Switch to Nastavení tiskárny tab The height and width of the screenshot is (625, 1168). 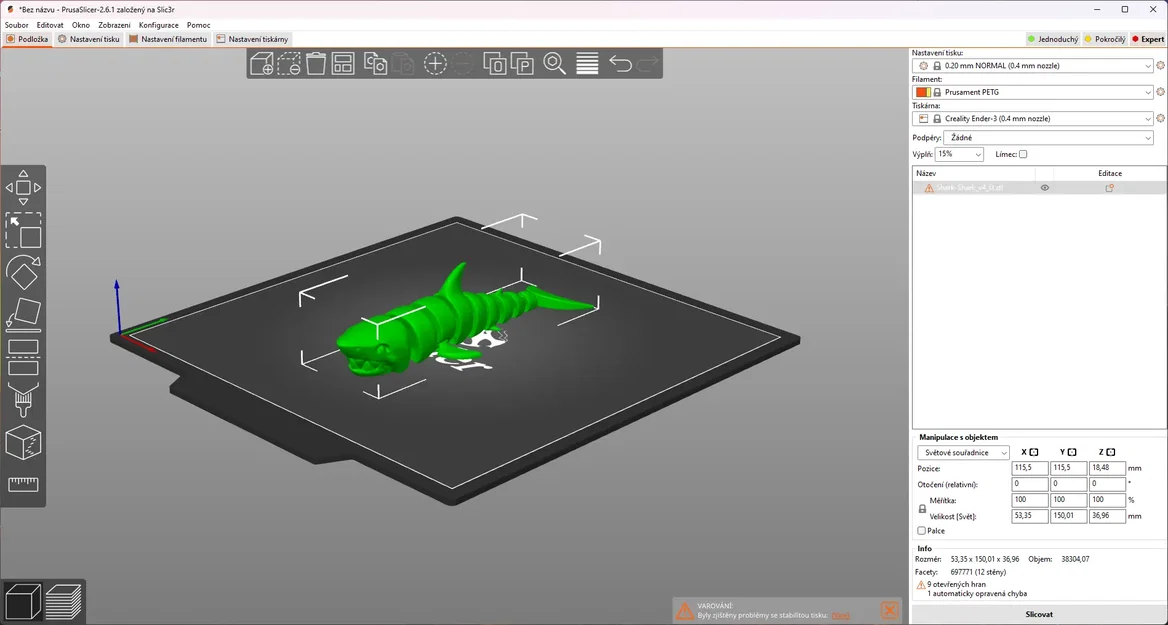tap(252, 39)
